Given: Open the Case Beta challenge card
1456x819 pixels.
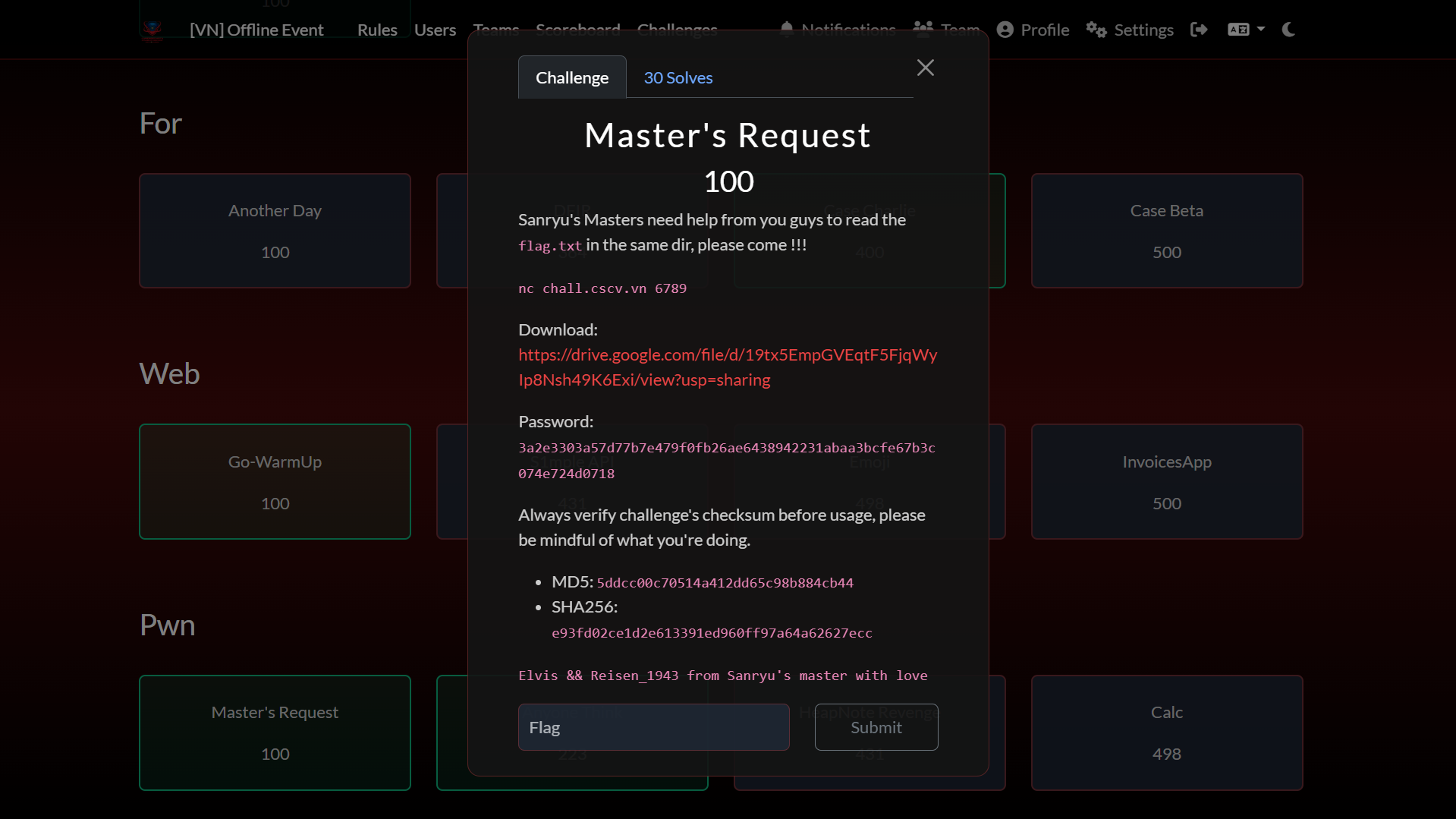Looking at the screenshot, I should point(1166,231).
